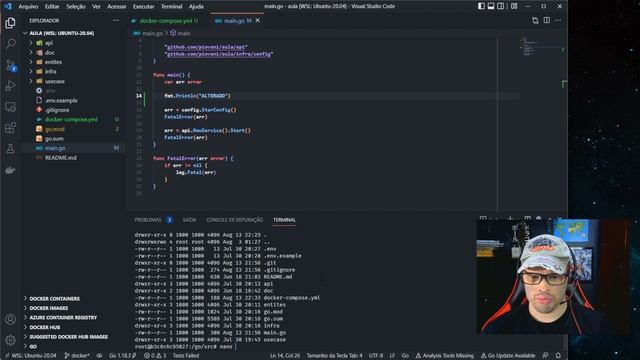Open Explorer views and more actions ellipsis
This screenshot has width=640, height=360.
click(x=116, y=20)
